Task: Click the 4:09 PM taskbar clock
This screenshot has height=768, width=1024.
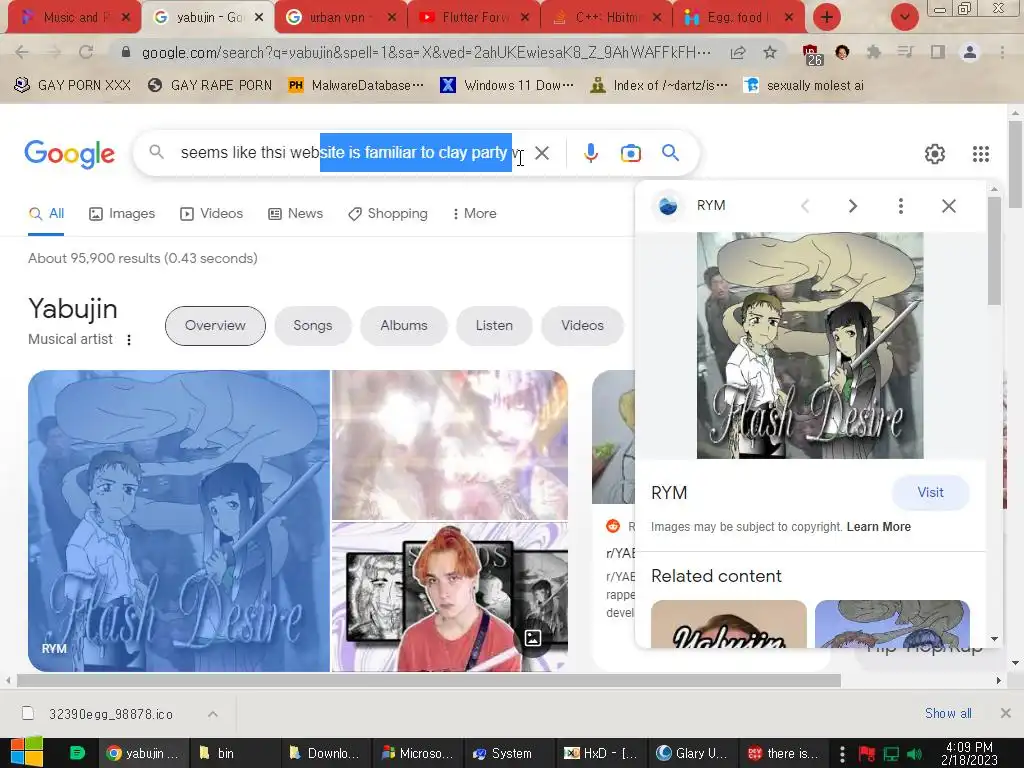Action: point(969,753)
